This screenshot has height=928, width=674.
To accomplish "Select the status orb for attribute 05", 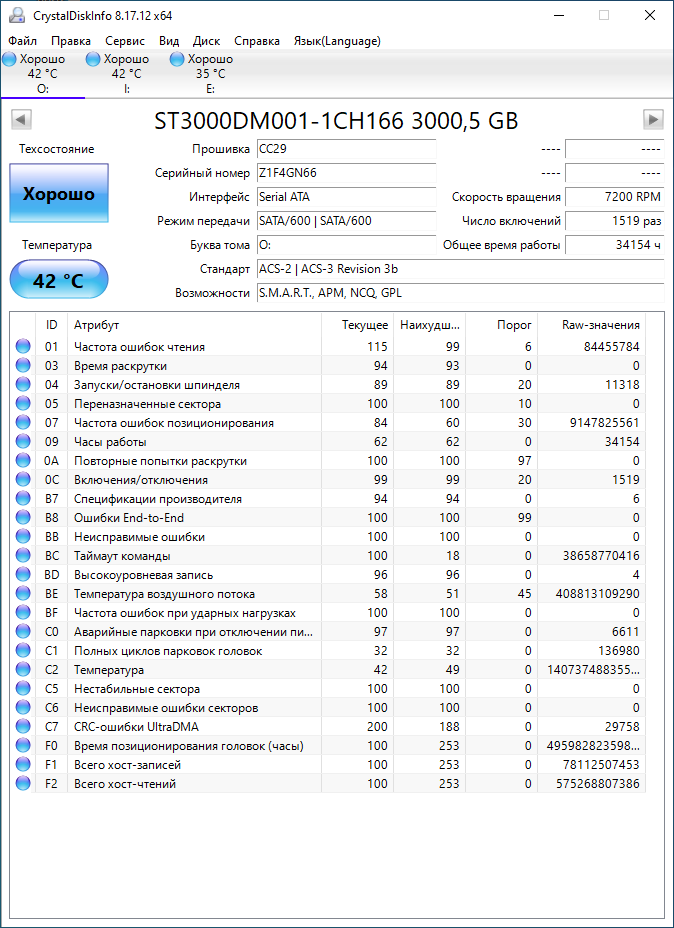I will coord(22,404).
